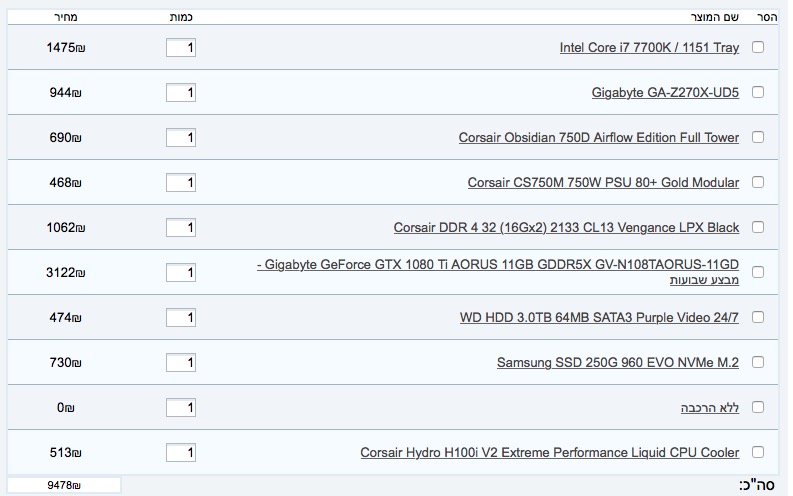
Task: Visit the Samsung SSD 250G 960 EVO NVMe M.2 link
Action: (618, 363)
